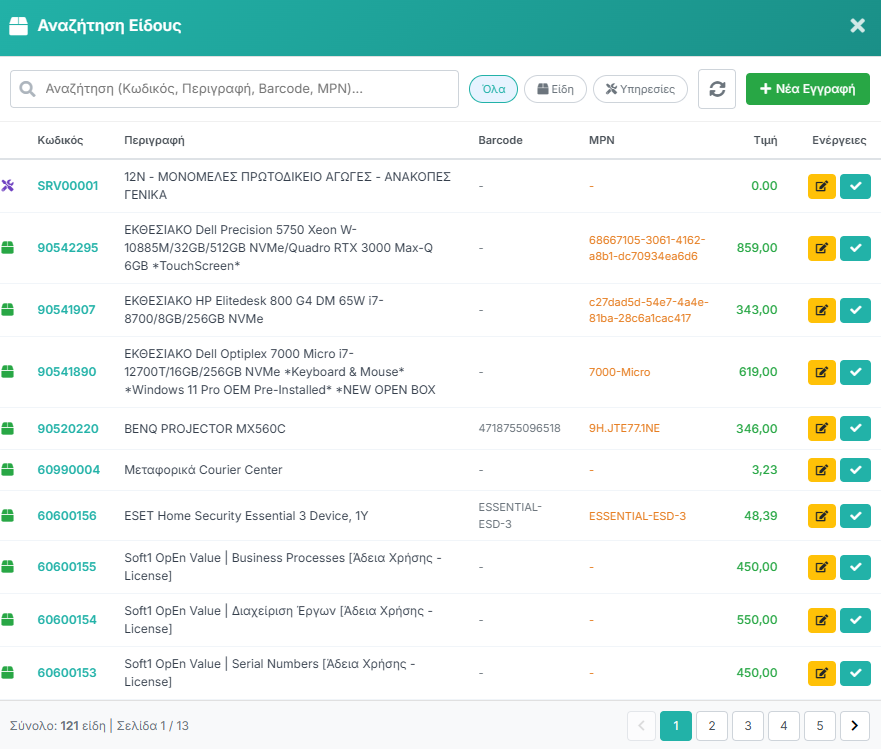881x749 pixels.
Task: Select item 60600154 with checkmark button
Action: (x=855, y=620)
